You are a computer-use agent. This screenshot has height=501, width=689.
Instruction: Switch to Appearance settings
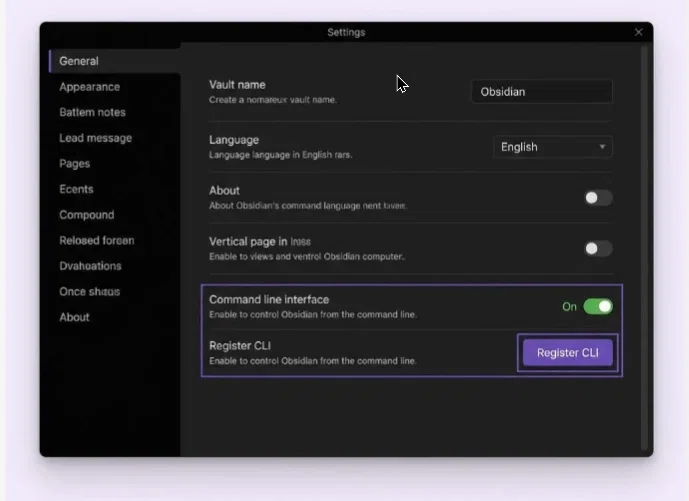click(90, 87)
